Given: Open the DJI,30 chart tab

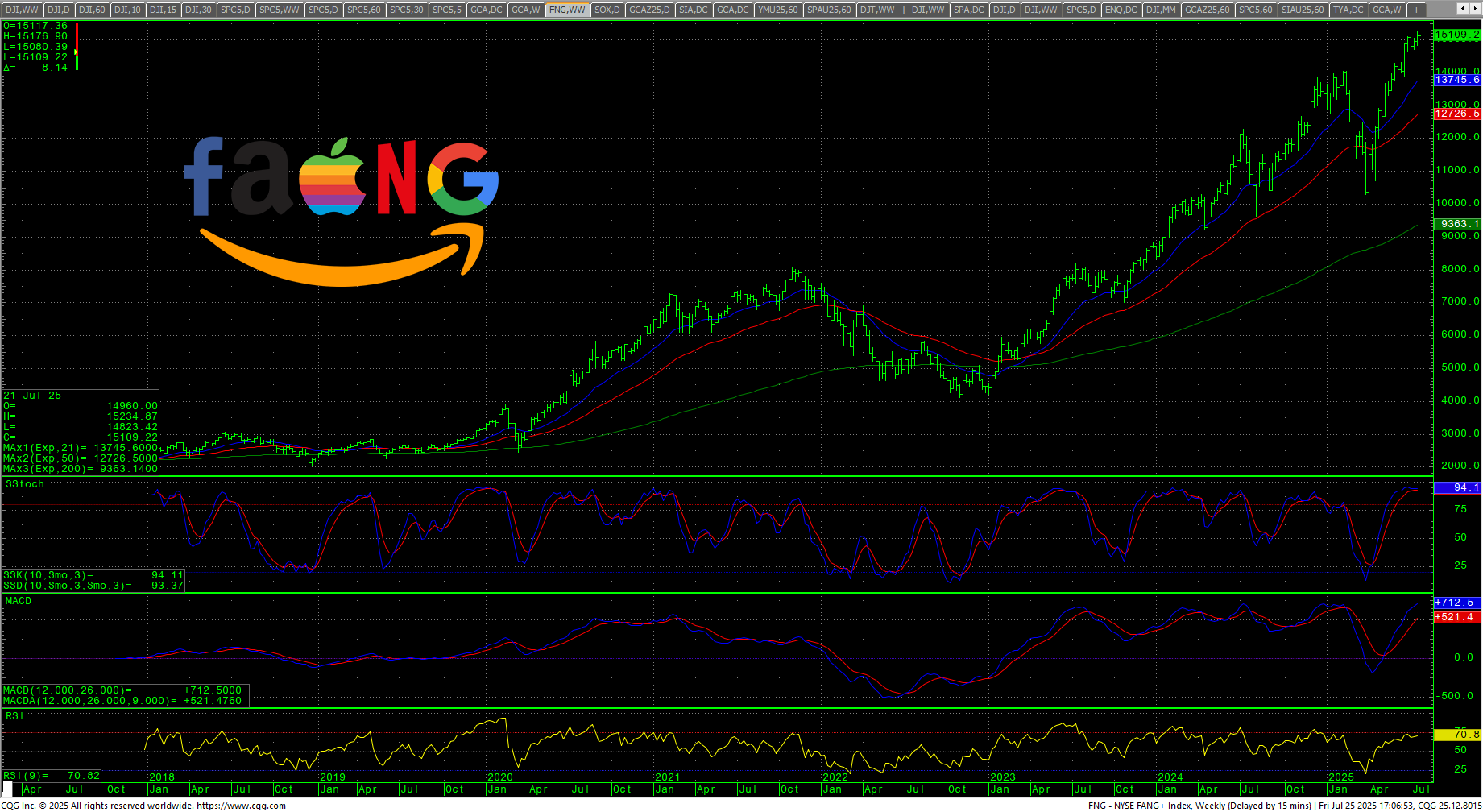Looking at the screenshot, I should [x=198, y=10].
